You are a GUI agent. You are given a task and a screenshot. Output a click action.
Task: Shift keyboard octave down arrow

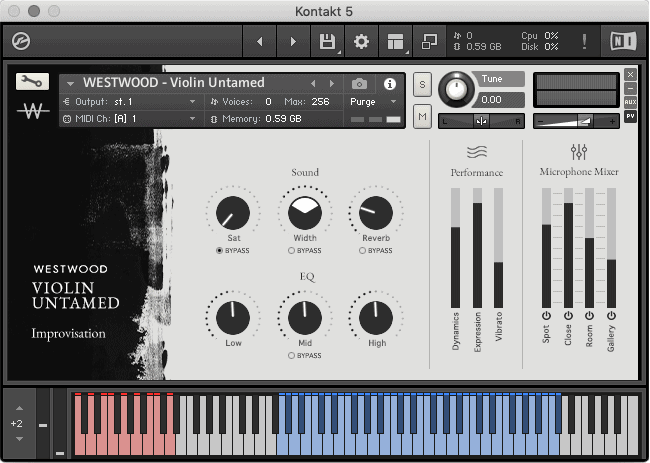[19, 439]
